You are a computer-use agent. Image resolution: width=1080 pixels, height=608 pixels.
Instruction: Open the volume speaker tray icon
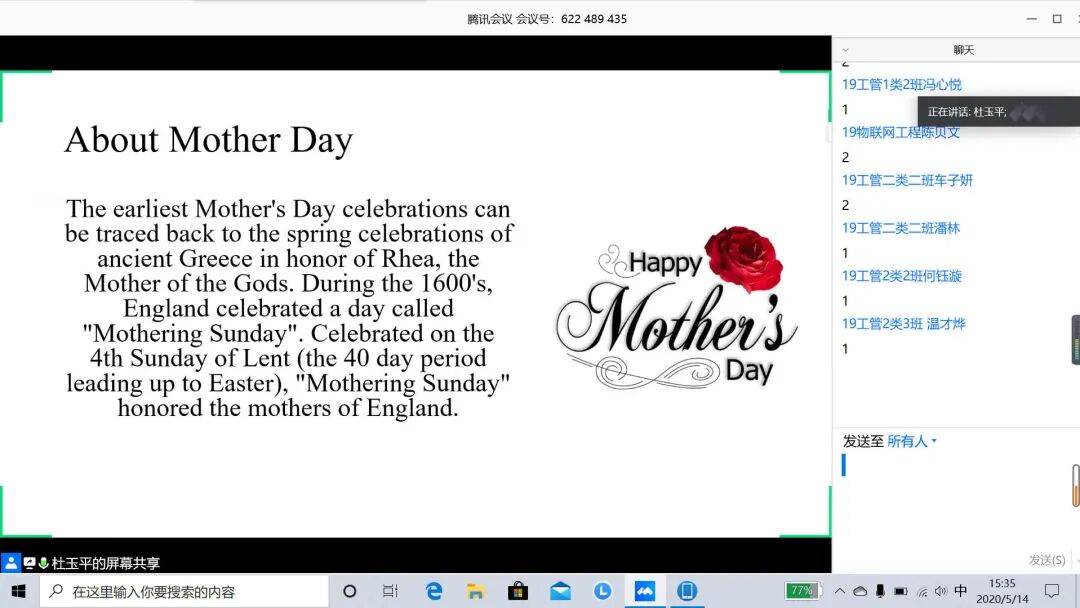click(941, 591)
